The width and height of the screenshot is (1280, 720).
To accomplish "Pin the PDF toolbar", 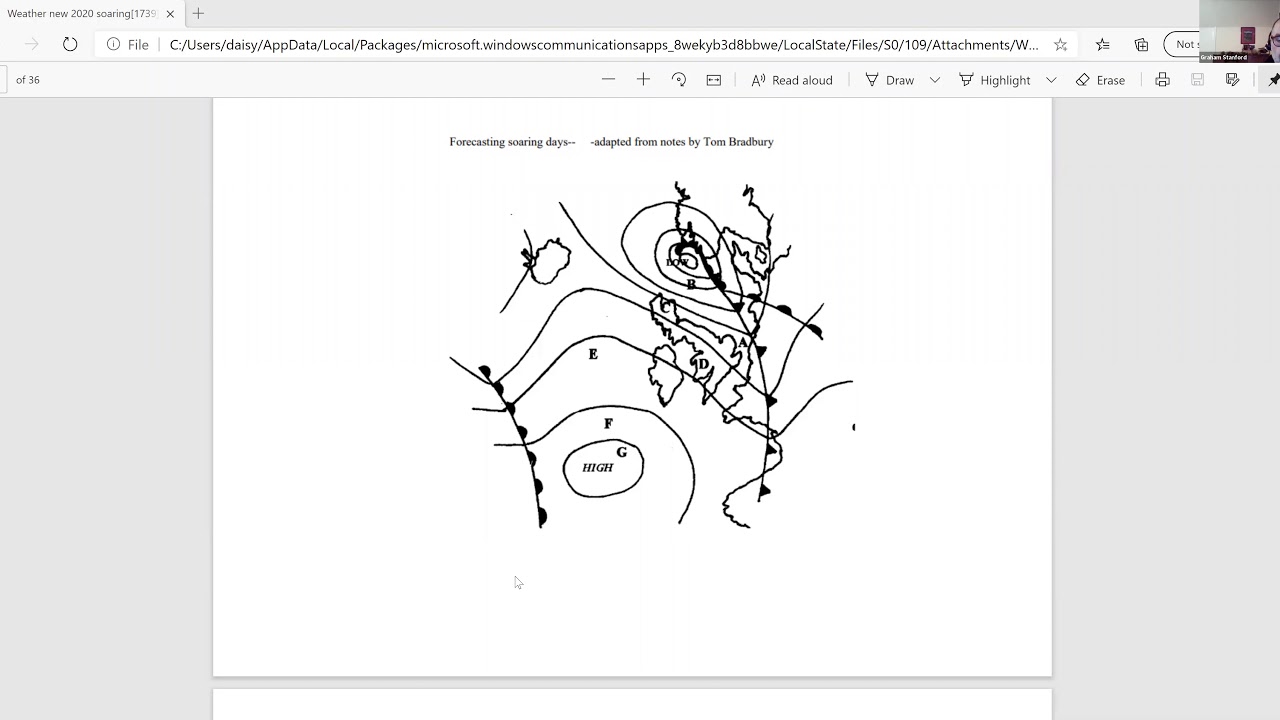I will click(x=1273, y=80).
